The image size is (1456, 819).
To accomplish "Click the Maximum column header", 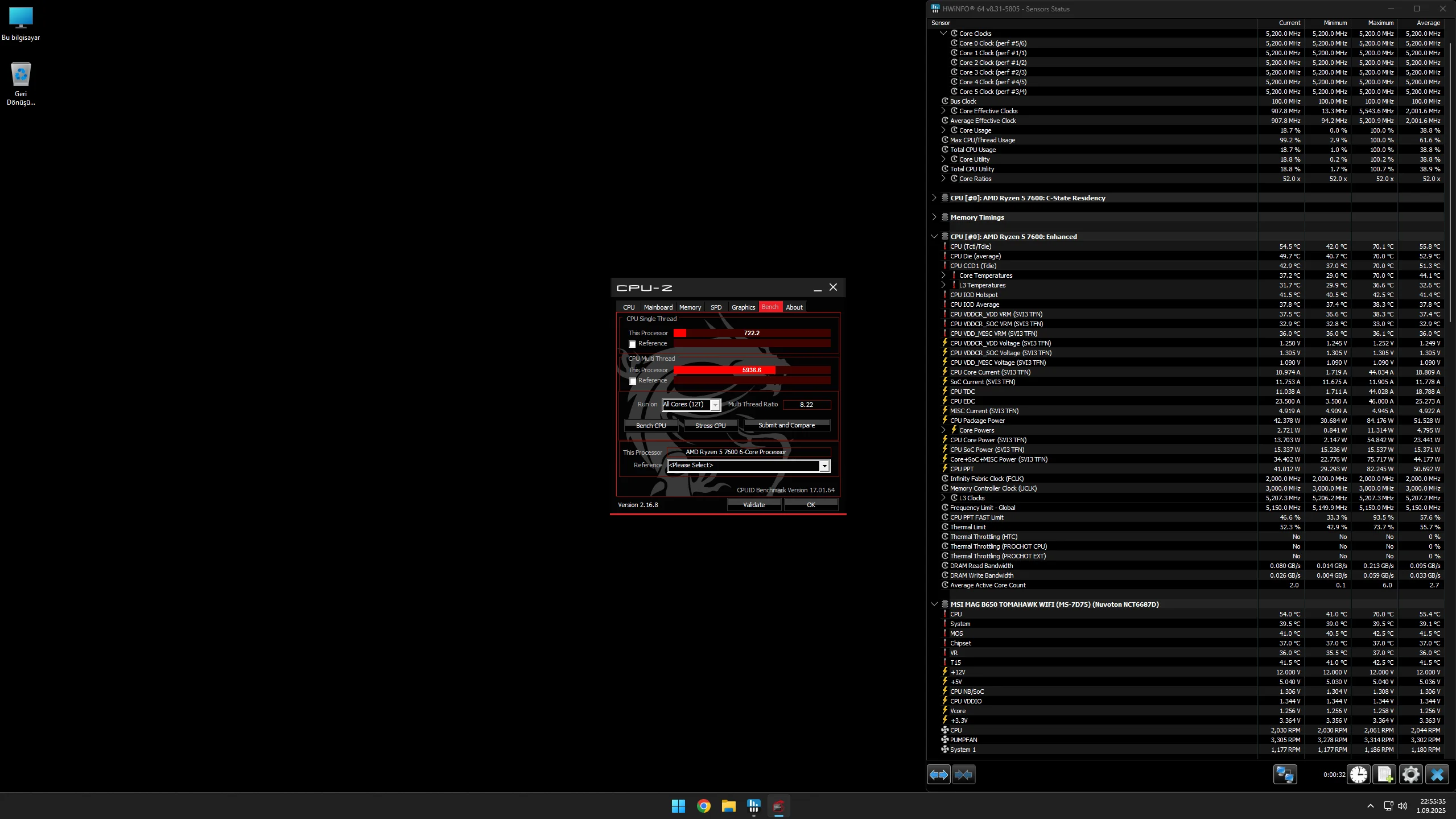I will [1380, 23].
